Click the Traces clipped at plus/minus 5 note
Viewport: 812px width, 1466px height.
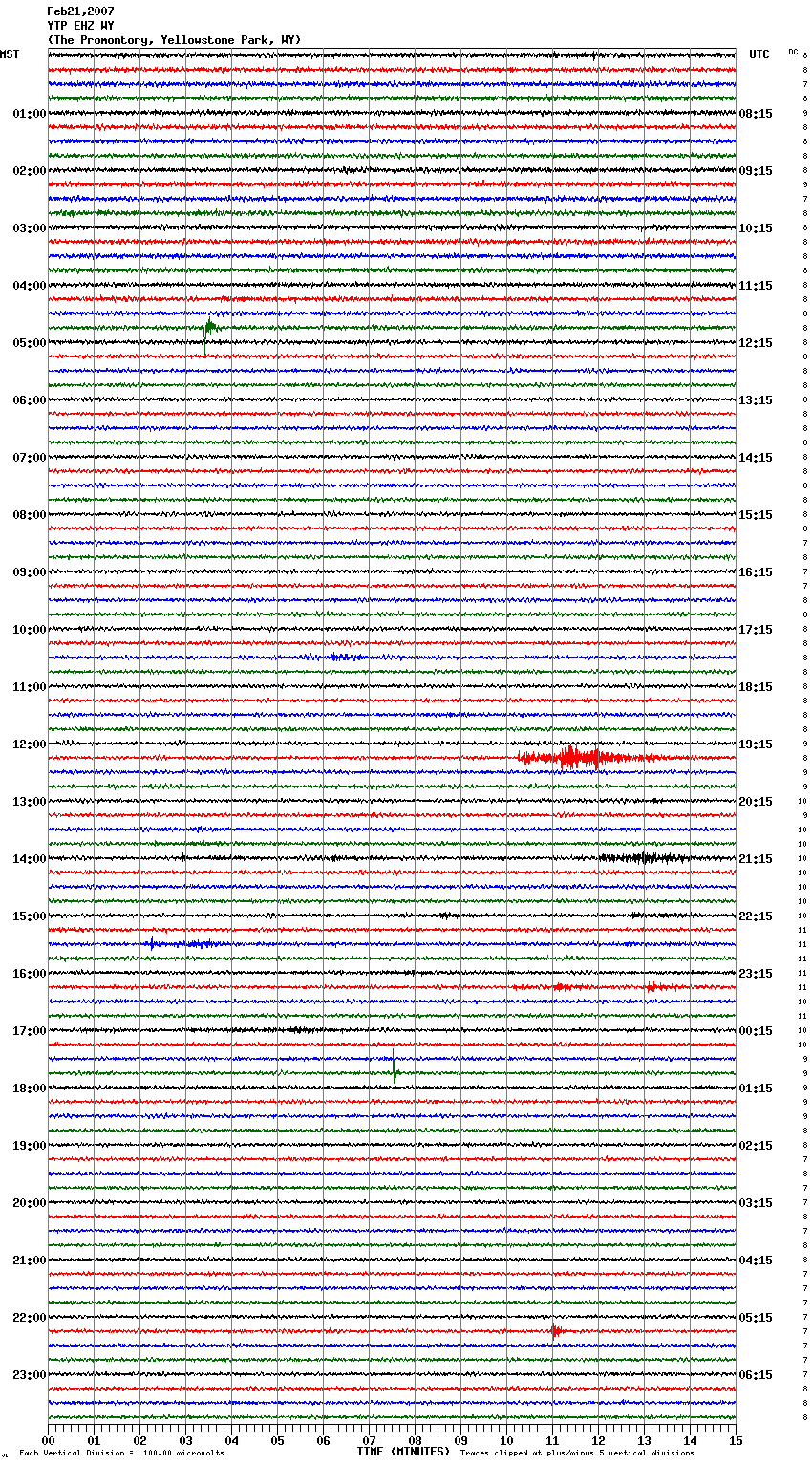click(x=577, y=1454)
